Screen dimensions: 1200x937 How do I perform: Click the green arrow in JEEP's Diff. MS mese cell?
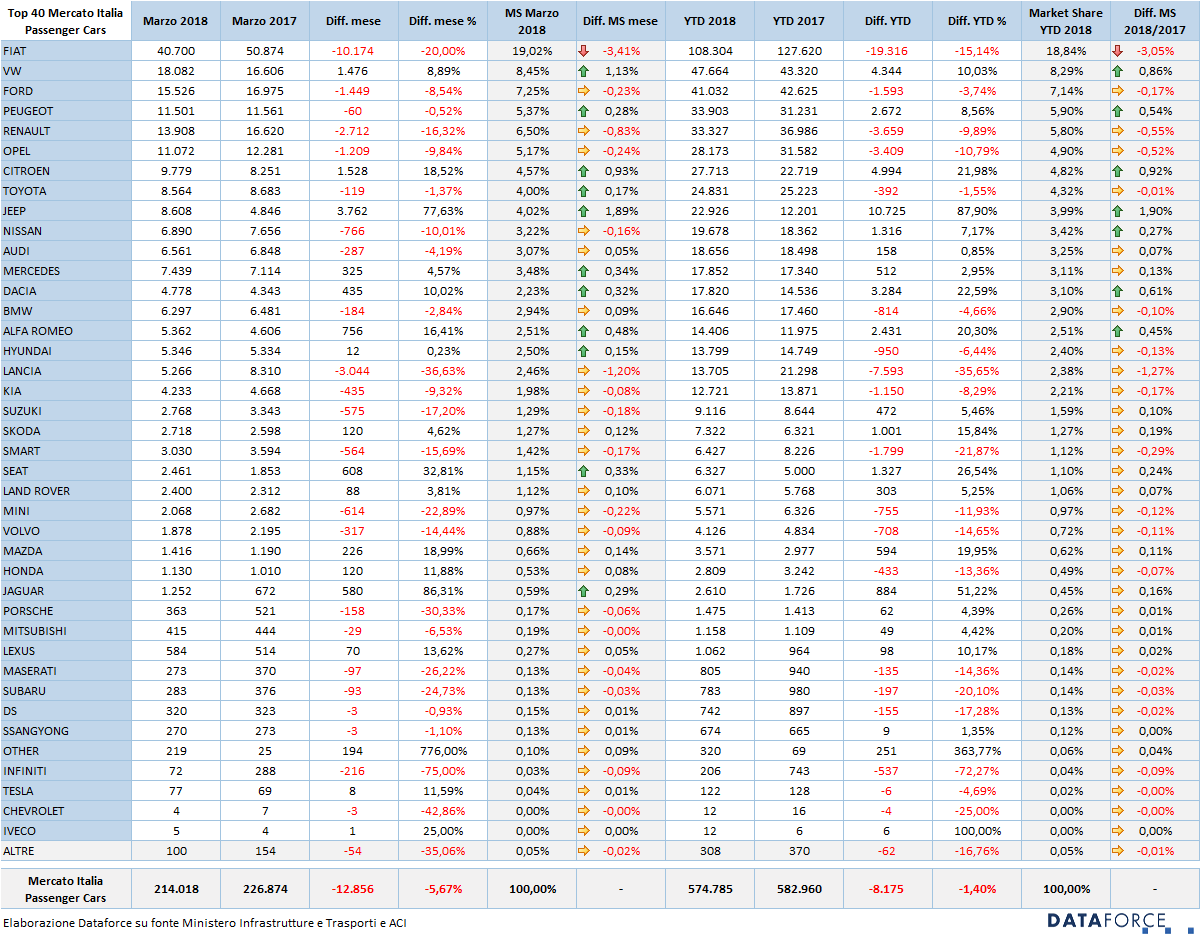pyautogui.click(x=584, y=211)
